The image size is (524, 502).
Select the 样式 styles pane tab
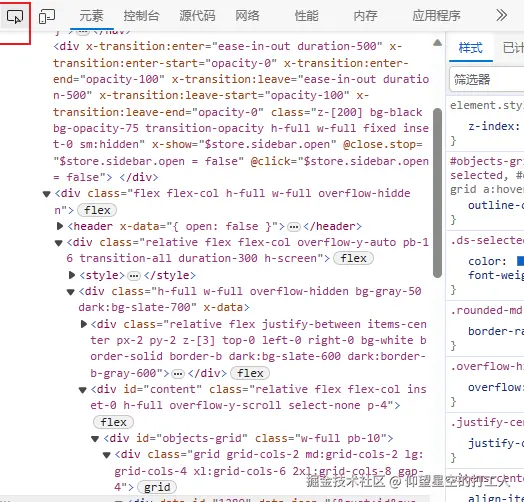471,48
